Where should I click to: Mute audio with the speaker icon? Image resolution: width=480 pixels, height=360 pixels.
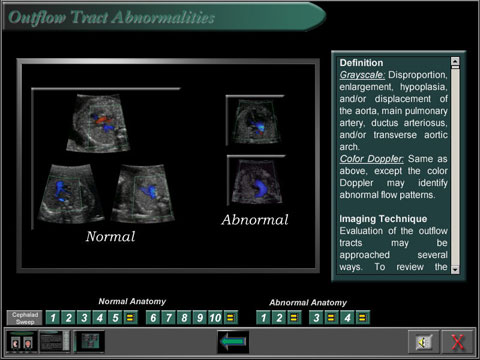tap(424, 342)
